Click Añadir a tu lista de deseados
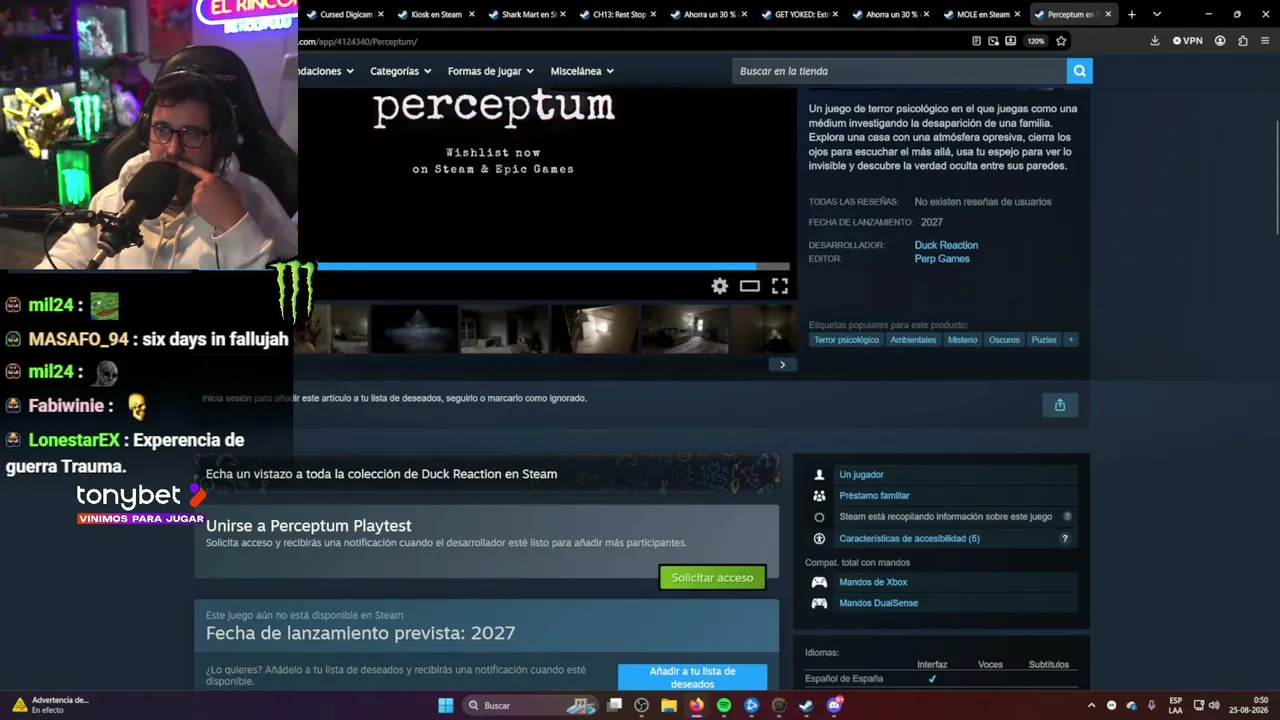This screenshot has width=1280, height=720. point(692,677)
